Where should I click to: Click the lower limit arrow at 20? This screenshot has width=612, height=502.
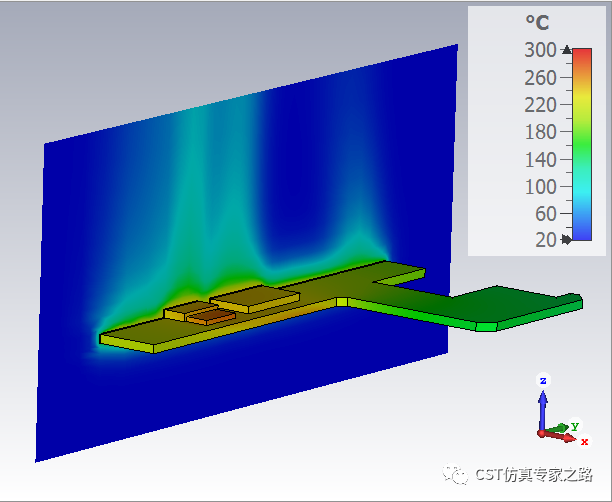[566, 239]
